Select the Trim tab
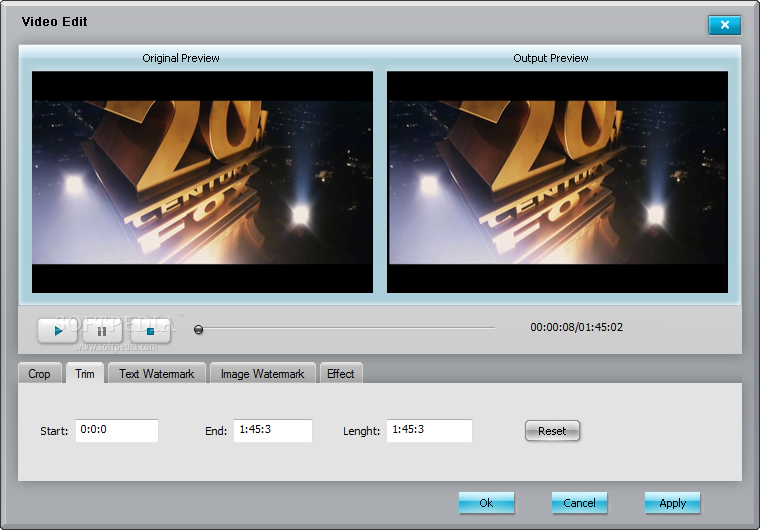The image size is (760, 530). (x=85, y=373)
